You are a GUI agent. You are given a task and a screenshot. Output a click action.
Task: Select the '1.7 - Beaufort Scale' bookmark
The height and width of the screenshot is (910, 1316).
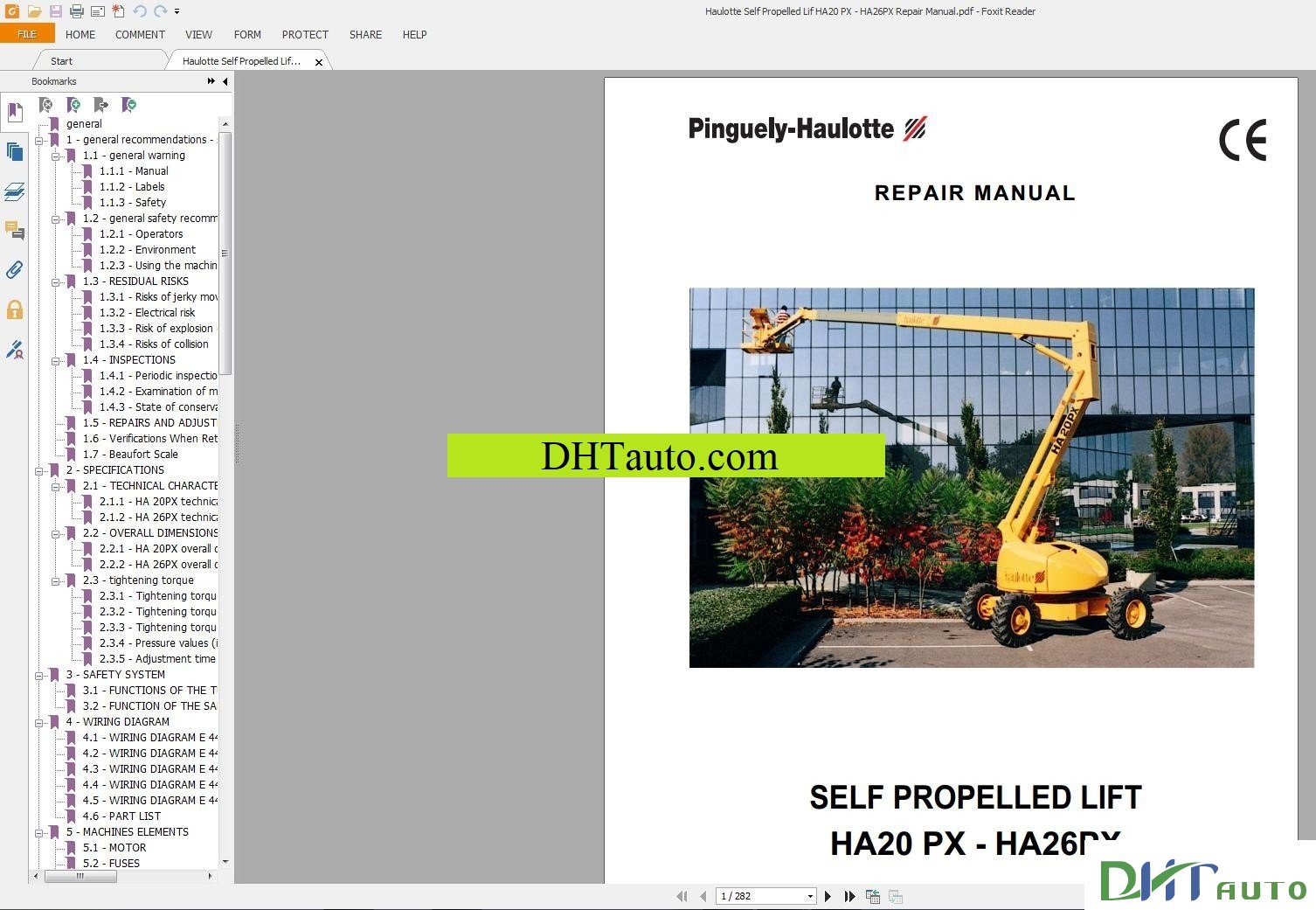(130, 455)
